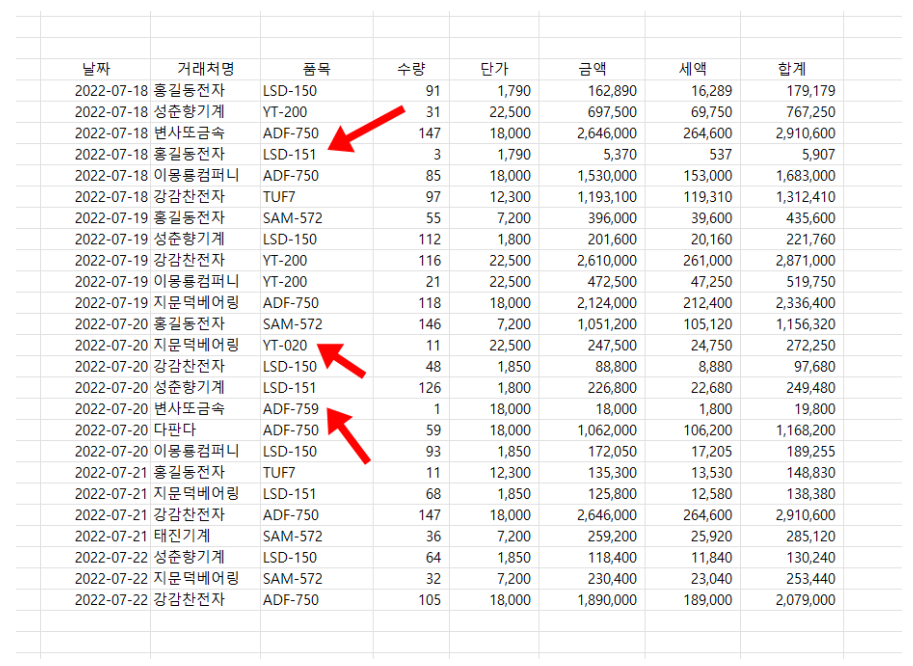Select the total cell 1,312,410
The image size is (913, 666).
point(792,197)
